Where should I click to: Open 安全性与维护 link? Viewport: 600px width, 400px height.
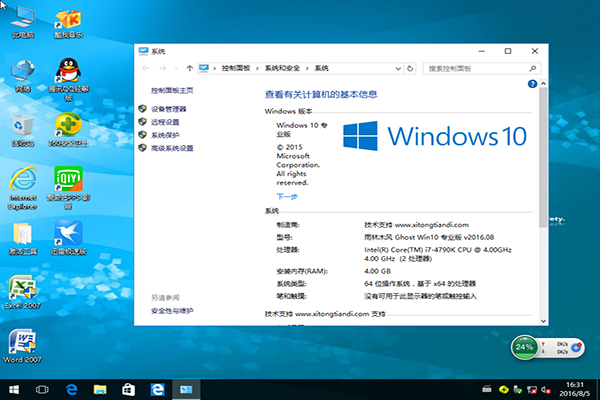click(172, 311)
